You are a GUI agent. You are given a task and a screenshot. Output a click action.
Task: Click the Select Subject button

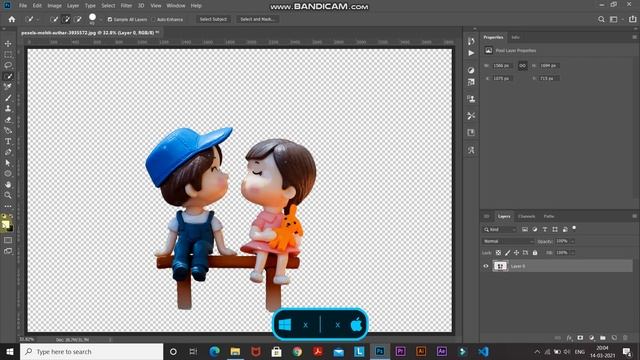pyautogui.click(x=213, y=19)
